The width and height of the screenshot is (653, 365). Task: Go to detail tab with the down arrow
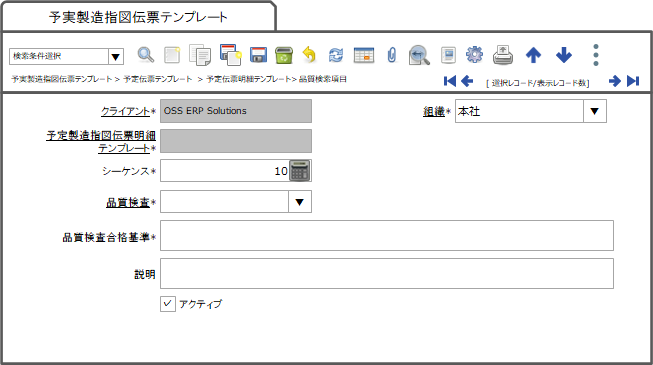click(564, 55)
